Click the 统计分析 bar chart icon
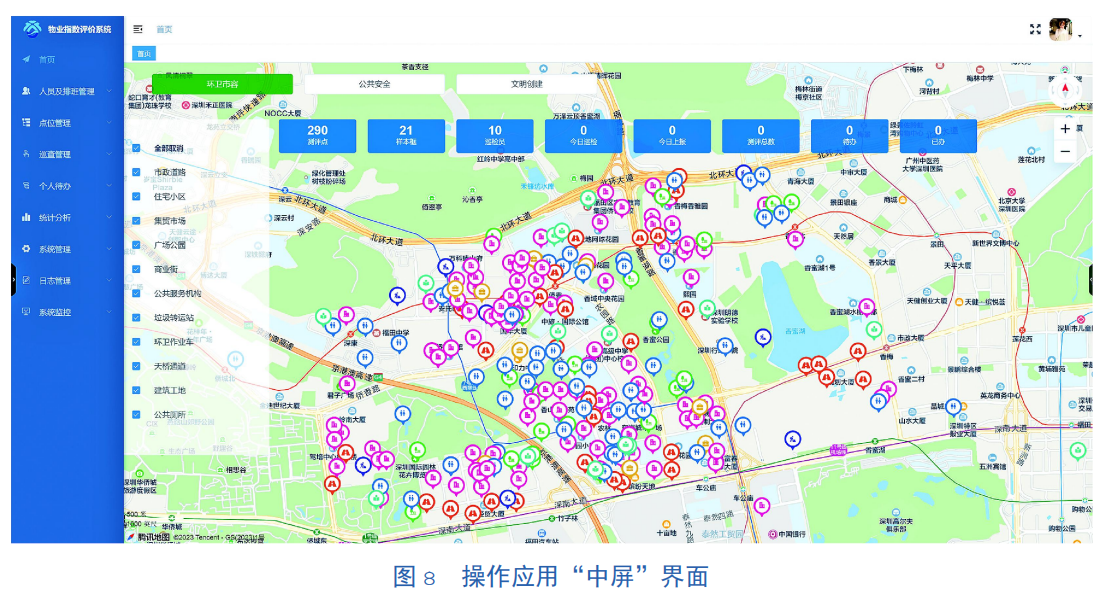 [x=27, y=217]
